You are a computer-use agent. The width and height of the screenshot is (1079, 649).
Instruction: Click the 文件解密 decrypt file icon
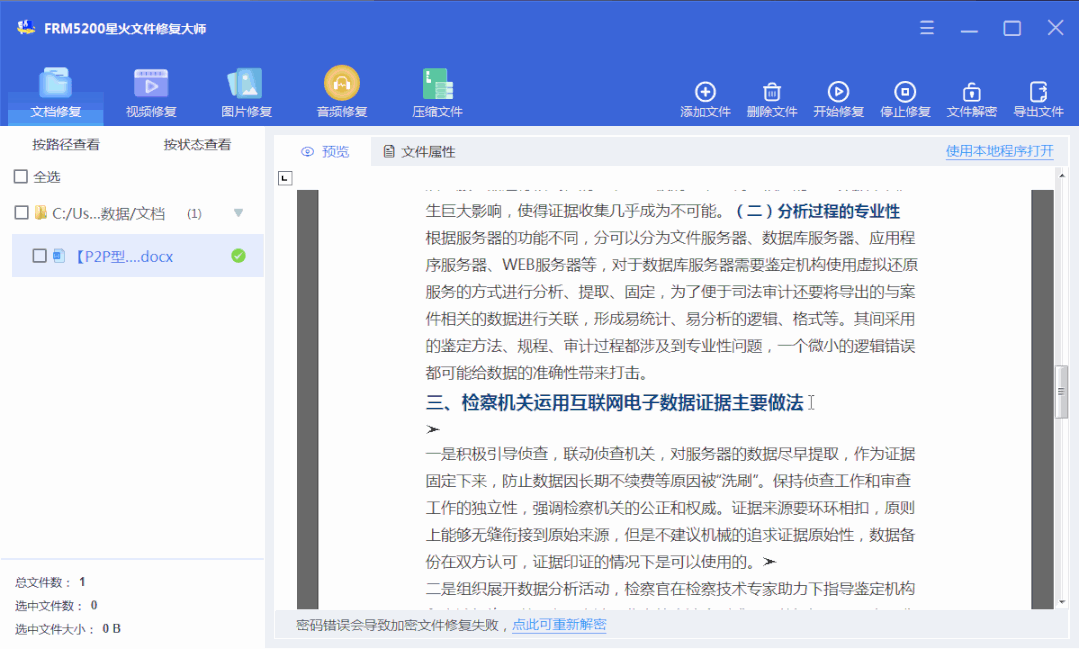click(972, 92)
